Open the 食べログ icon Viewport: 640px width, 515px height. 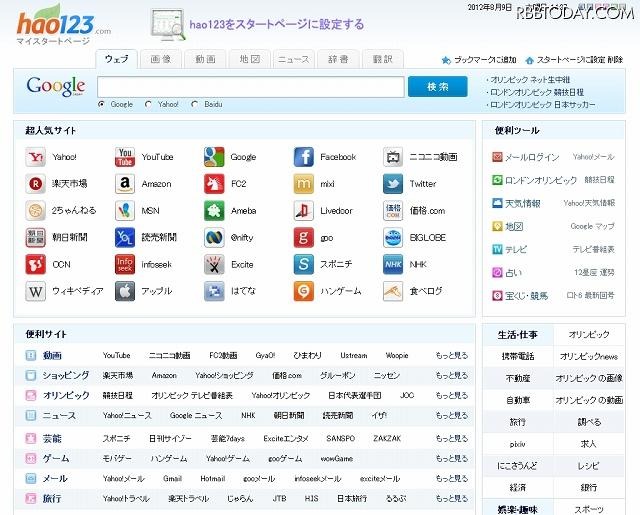tap(393, 291)
